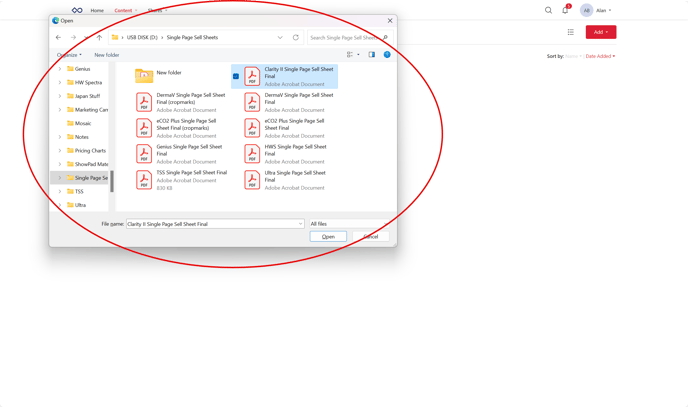Click the search magnifier in the page header
The image size is (688, 407).
548,10
